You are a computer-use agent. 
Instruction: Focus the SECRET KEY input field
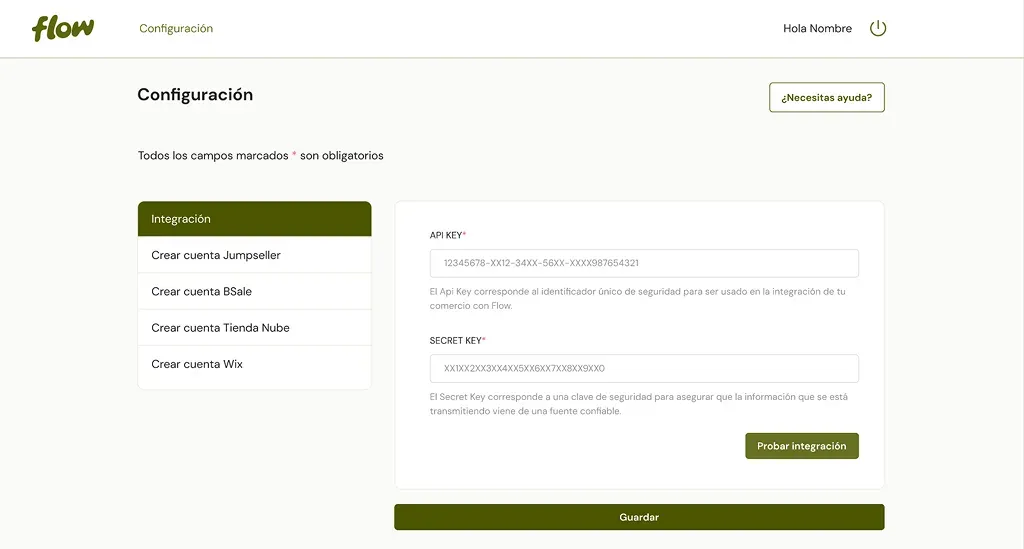644,368
